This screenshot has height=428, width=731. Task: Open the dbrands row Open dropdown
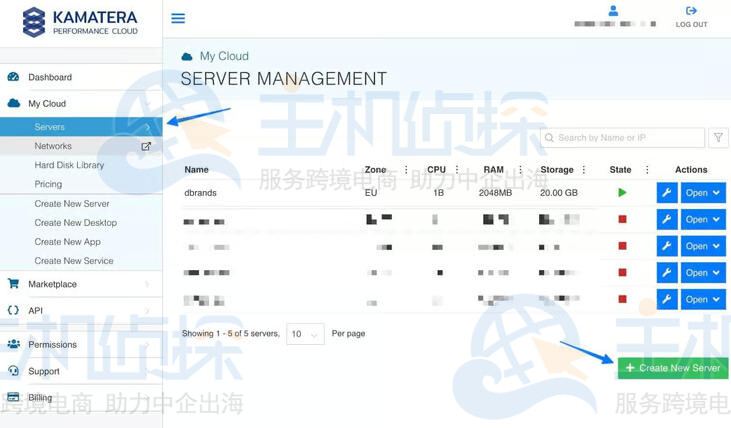[x=703, y=193]
